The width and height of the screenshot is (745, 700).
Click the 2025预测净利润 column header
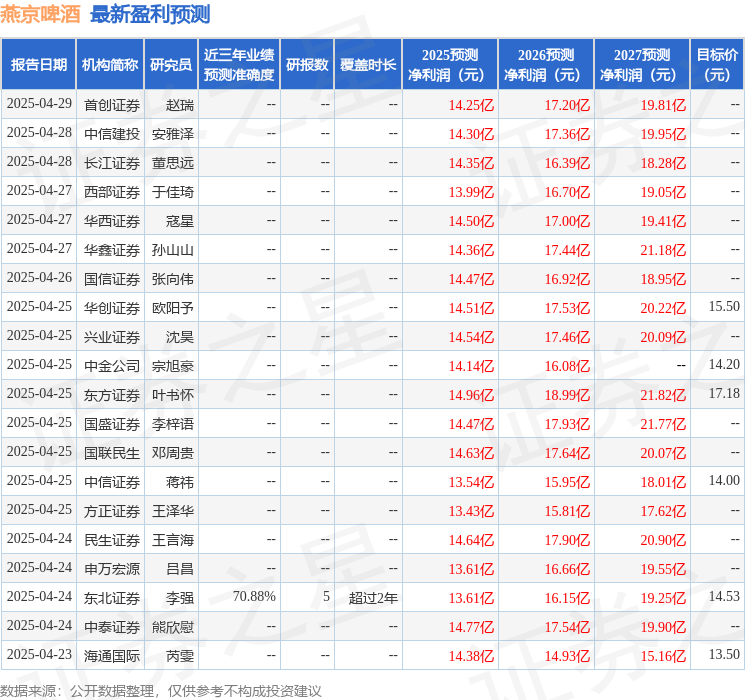click(450, 64)
